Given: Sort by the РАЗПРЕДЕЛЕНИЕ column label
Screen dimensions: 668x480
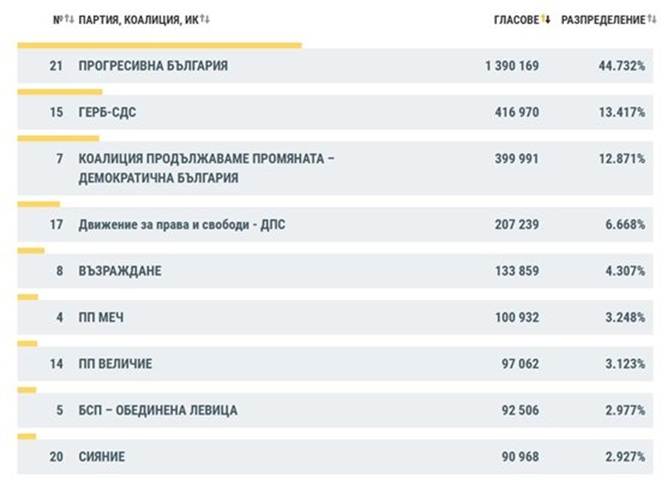Looking at the screenshot, I should click(x=602, y=20).
